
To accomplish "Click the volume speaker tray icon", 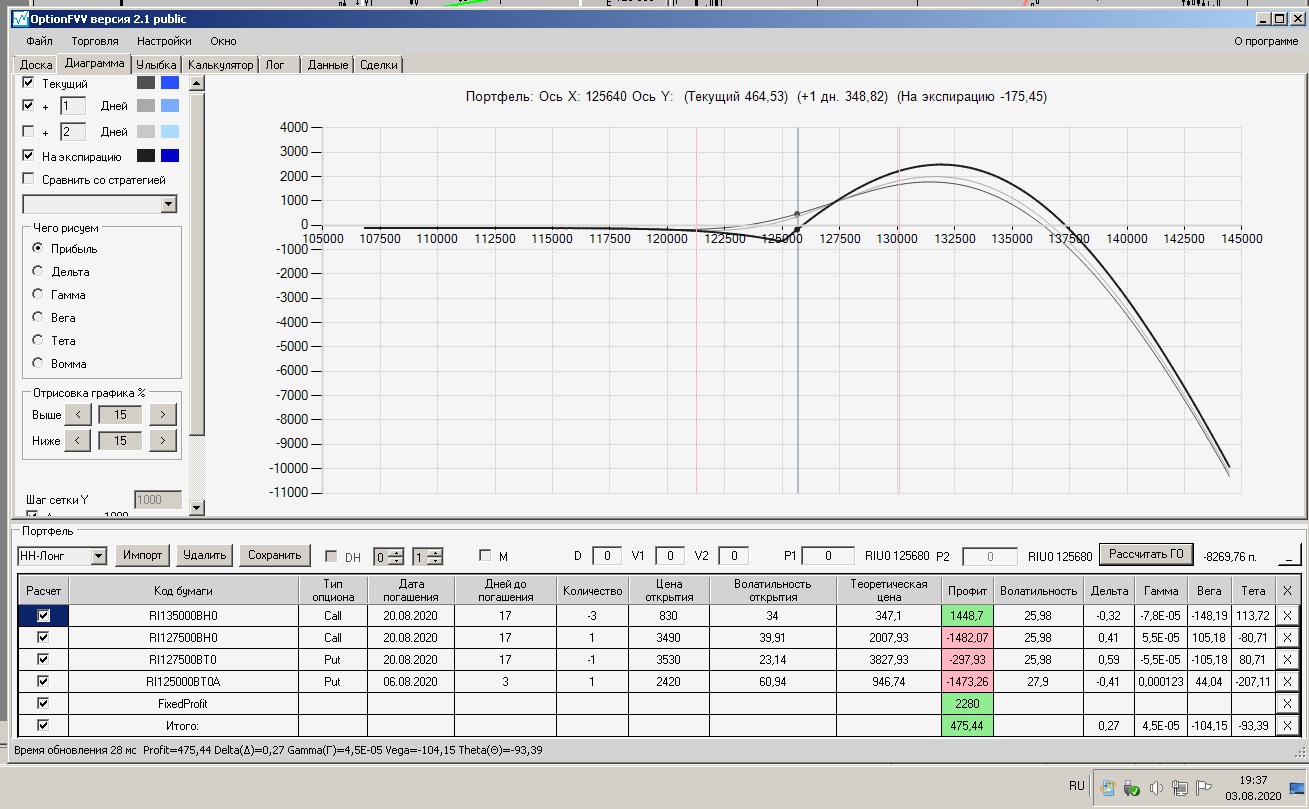I will [1155, 788].
